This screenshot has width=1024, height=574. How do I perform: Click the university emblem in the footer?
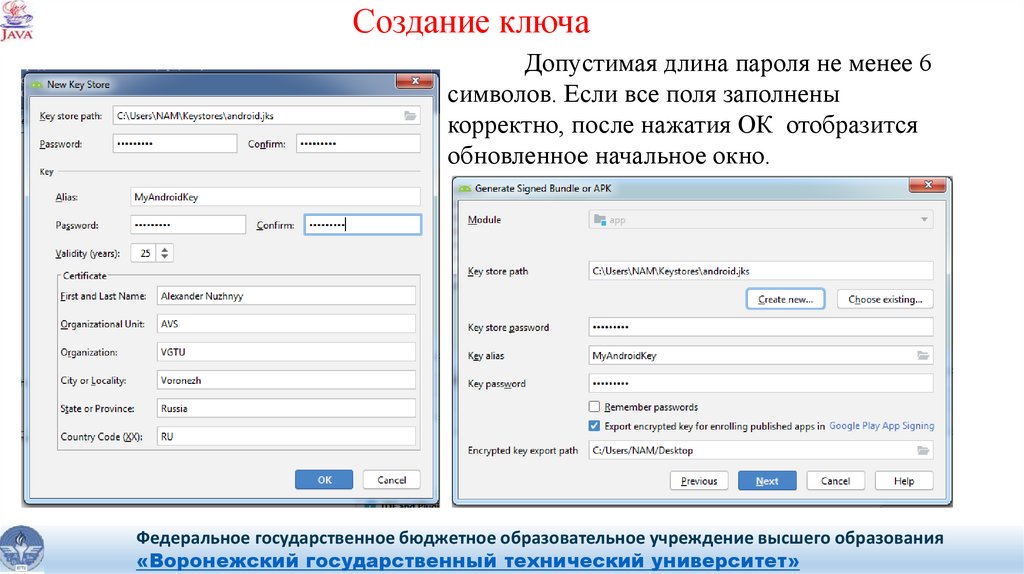pyautogui.click(x=22, y=549)
